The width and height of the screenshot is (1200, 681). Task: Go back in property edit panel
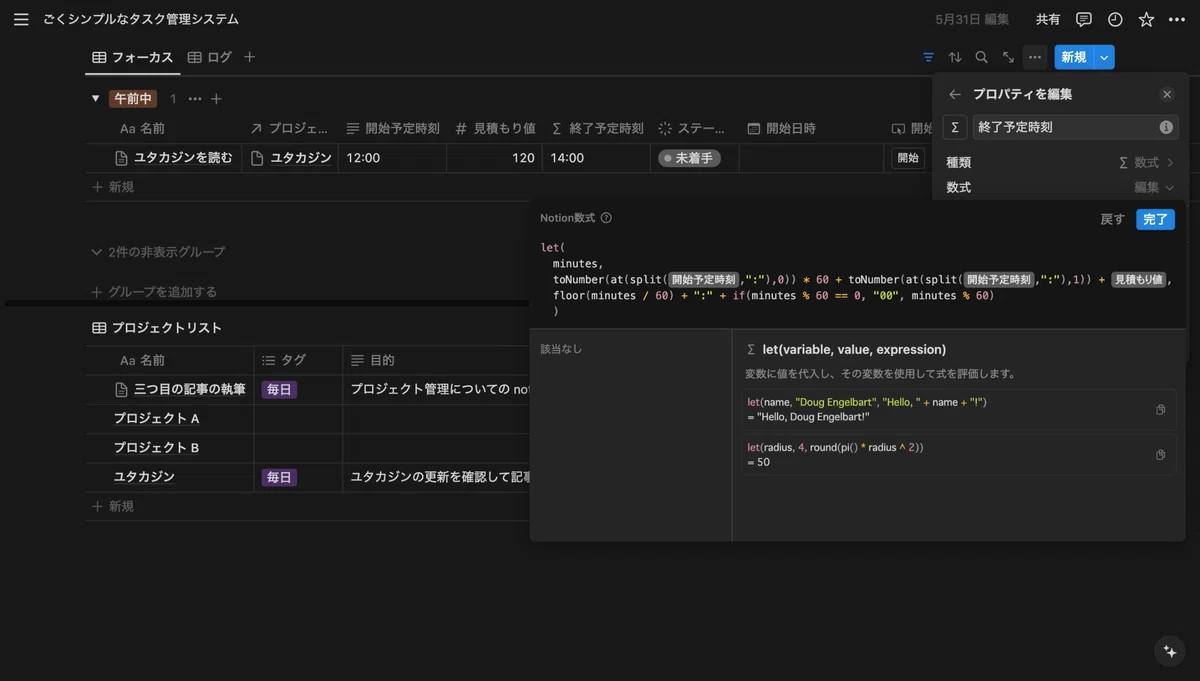[x=955, y=94]
